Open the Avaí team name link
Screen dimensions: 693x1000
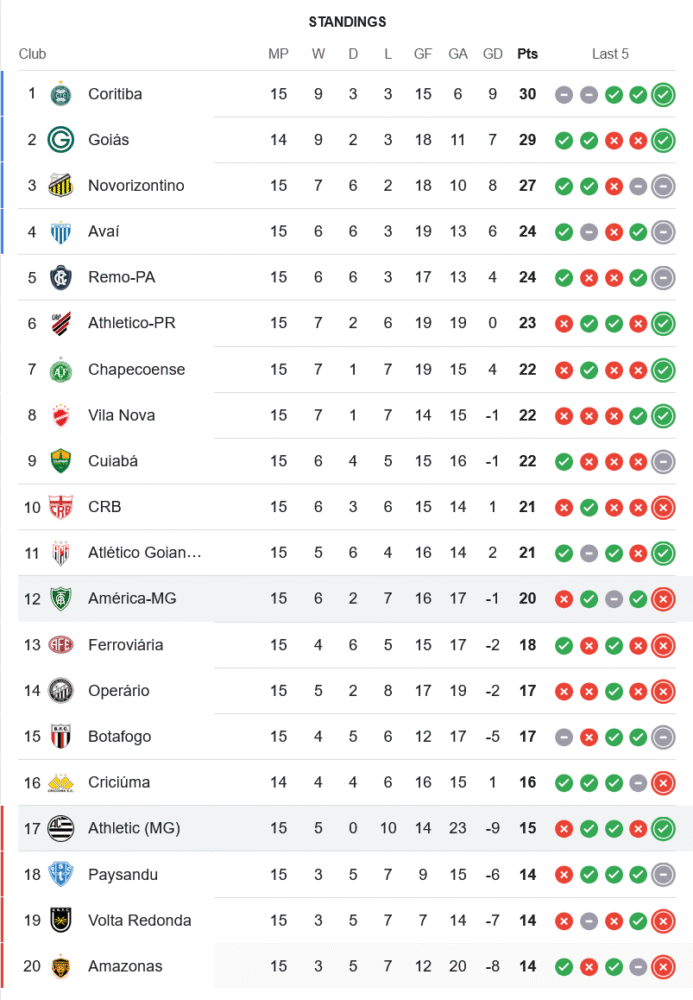pos(104,232)
